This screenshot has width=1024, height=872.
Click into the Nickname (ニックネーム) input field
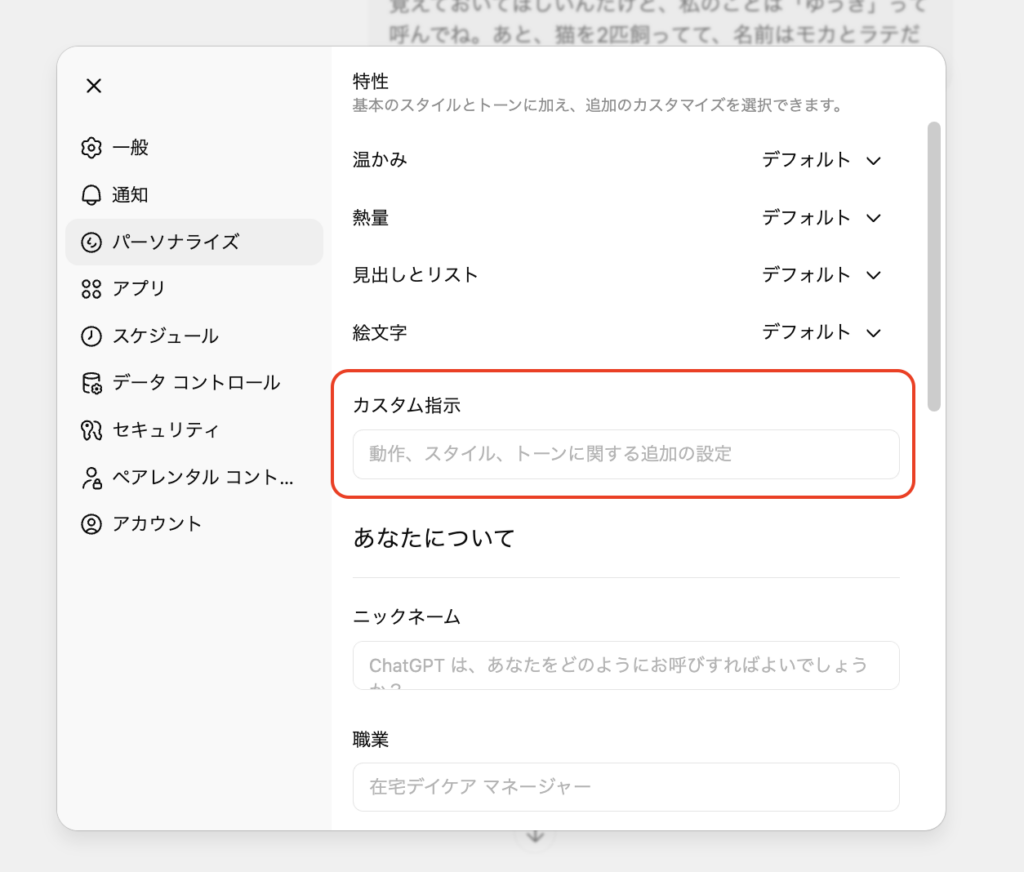click(625, 665)
